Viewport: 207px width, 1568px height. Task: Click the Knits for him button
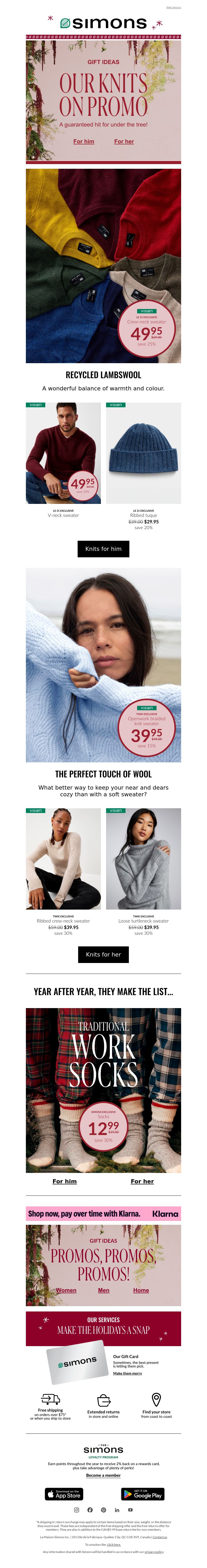click(x=103, y=549)
